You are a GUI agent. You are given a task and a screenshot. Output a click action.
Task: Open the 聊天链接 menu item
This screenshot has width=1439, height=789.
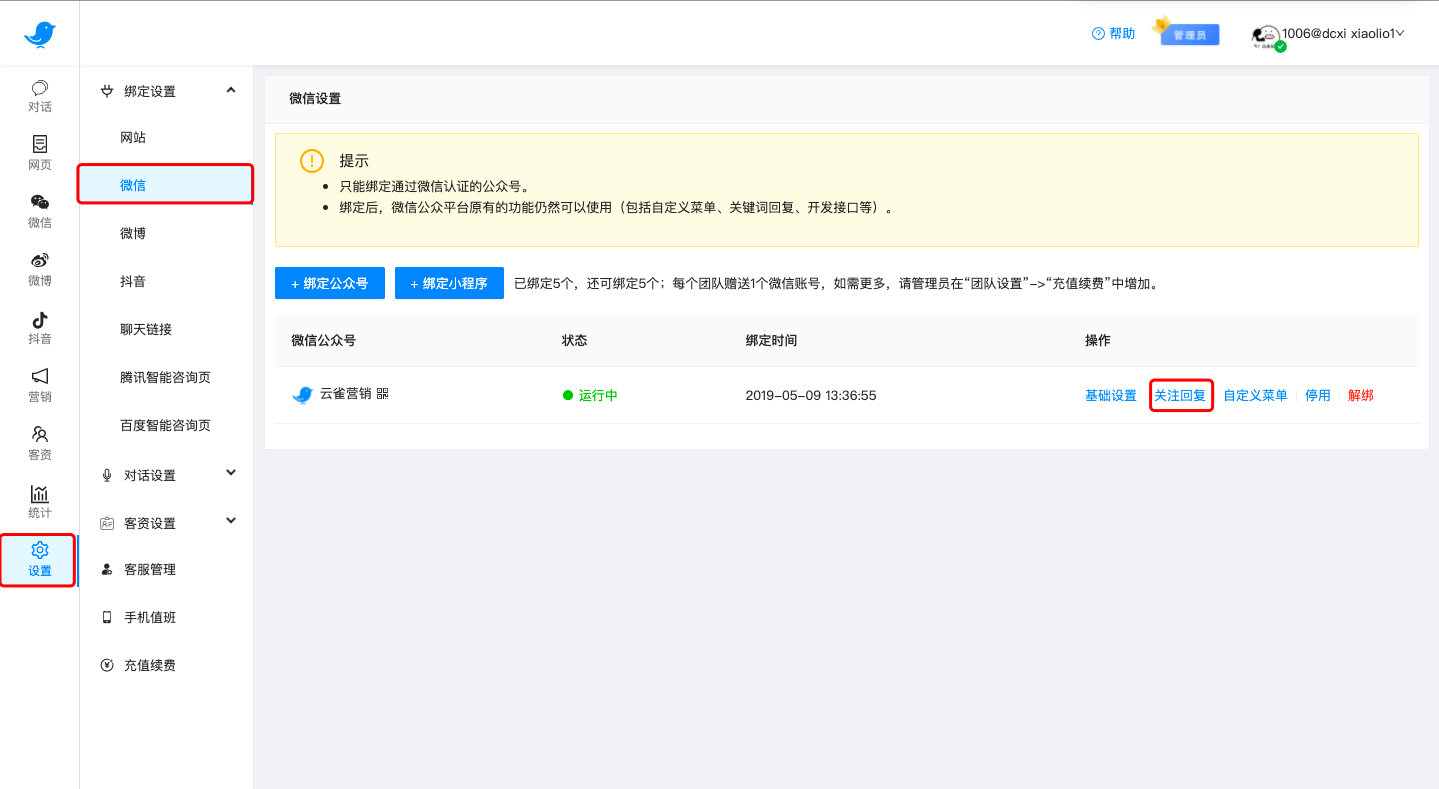click(x=144, y=329)
